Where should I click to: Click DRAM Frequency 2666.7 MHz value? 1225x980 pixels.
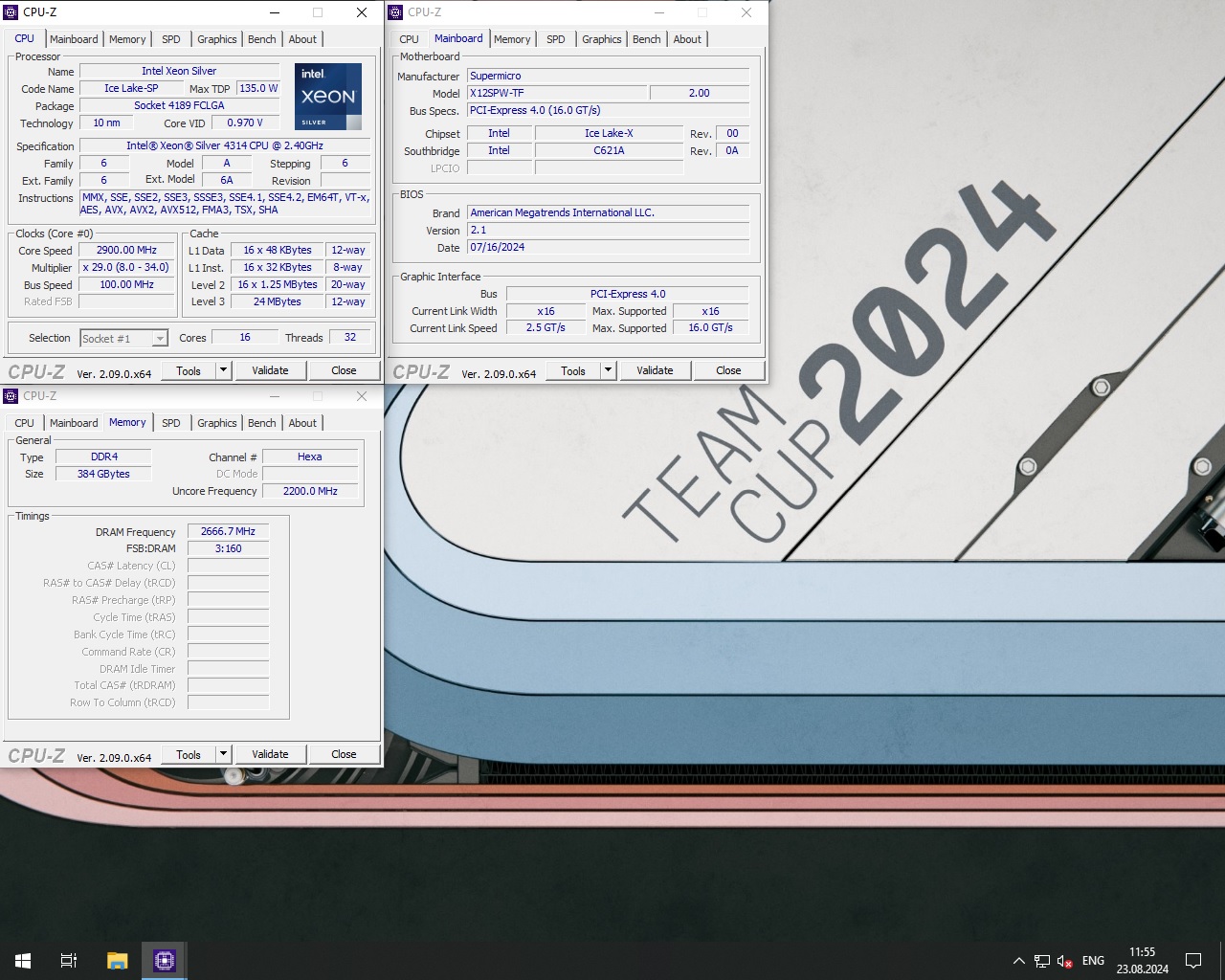228,531
